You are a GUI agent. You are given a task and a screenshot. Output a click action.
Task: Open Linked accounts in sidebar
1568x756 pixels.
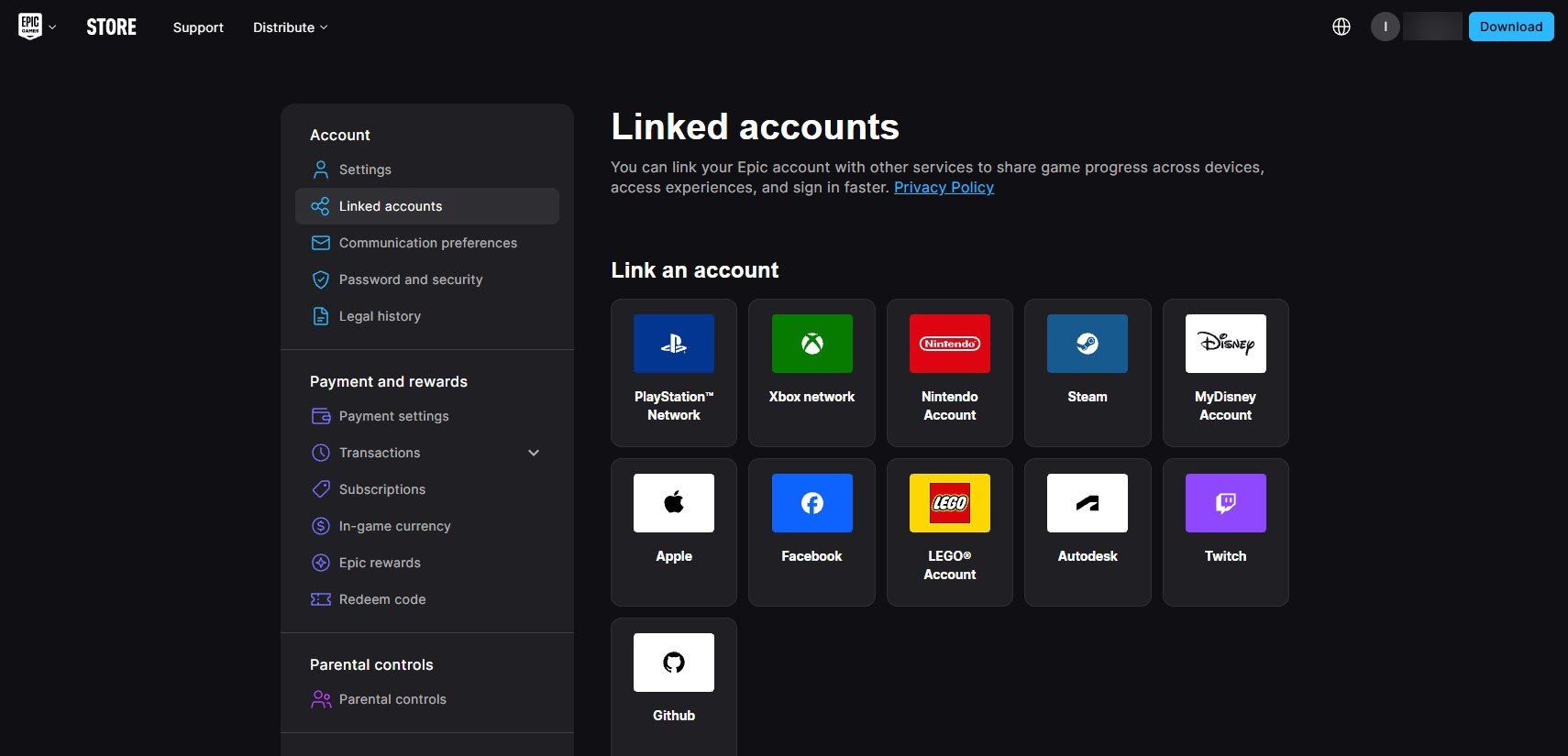coord(427,206)
